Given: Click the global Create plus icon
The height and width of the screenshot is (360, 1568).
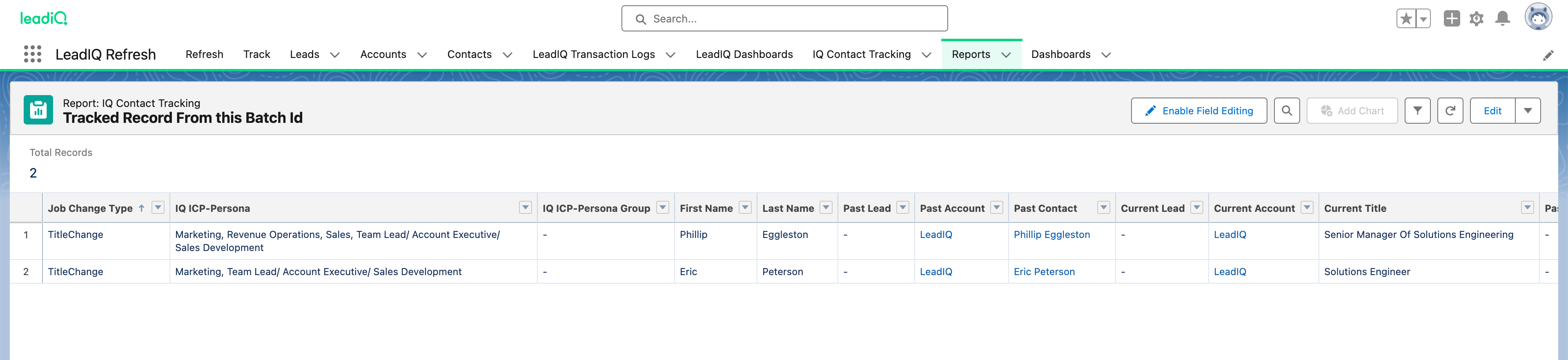Looking at the screenshot, I should (1452, 19).
